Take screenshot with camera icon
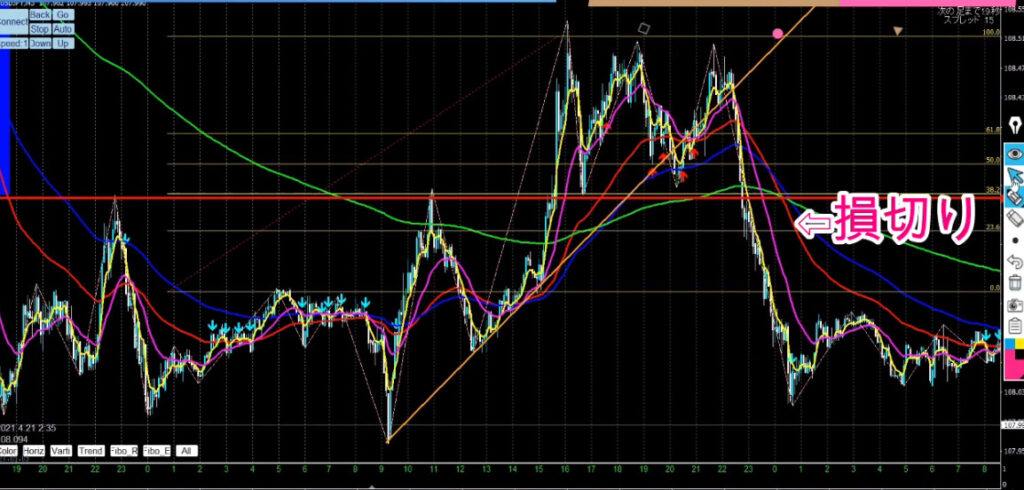 [x=1015, y=304]
